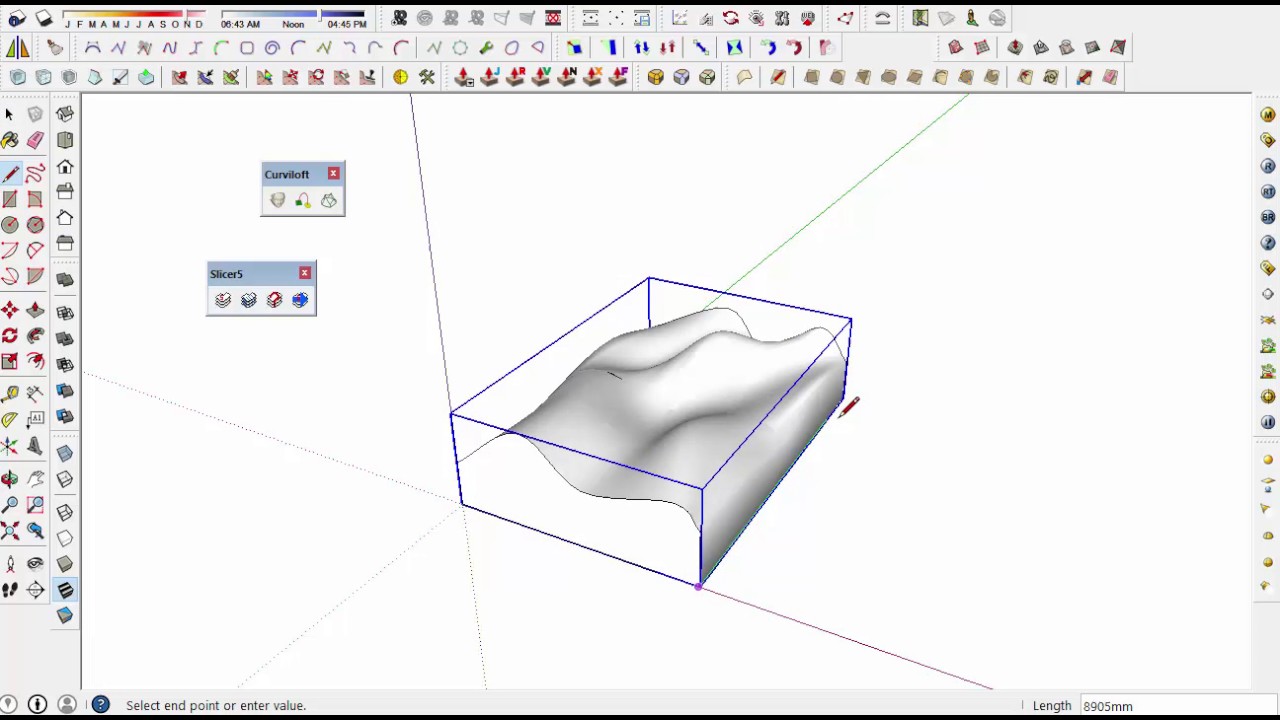Image resolution: width=1280 pixels, height=720 pixels.
Task: Click the first Slicer5 tool icon
Action: tap(223, 300)
